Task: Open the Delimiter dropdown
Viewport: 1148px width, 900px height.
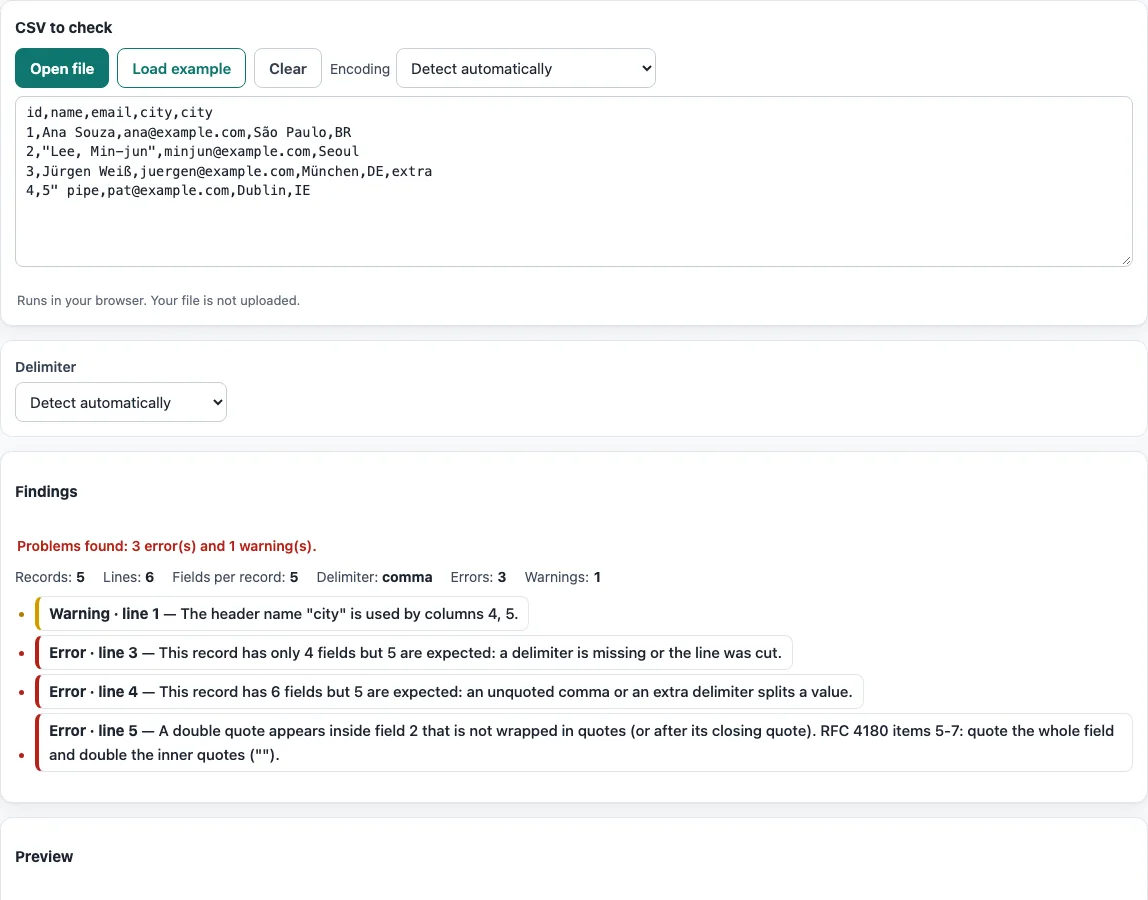Action: (x=121, y=402)
